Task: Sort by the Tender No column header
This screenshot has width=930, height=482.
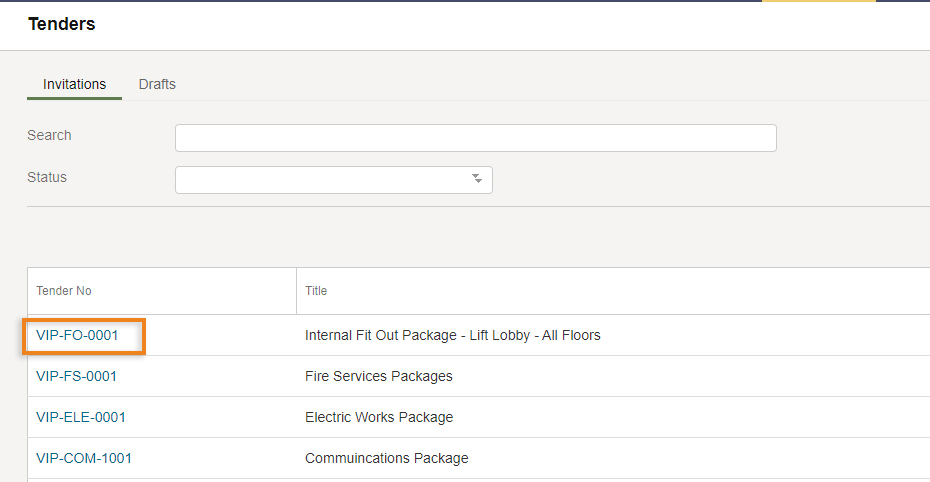Action: click(63, 291)
